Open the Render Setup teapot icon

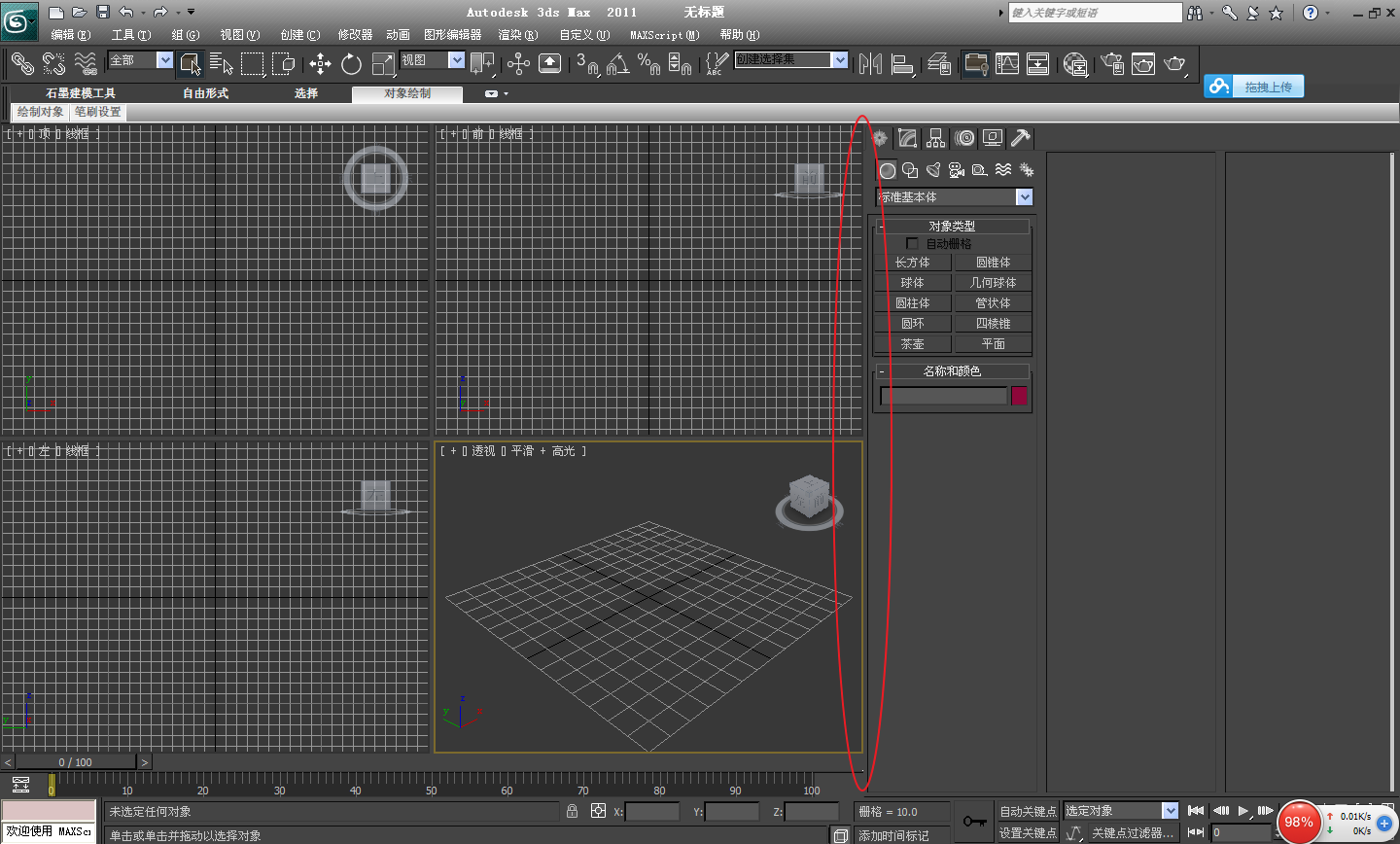(x=1112, y=64)
